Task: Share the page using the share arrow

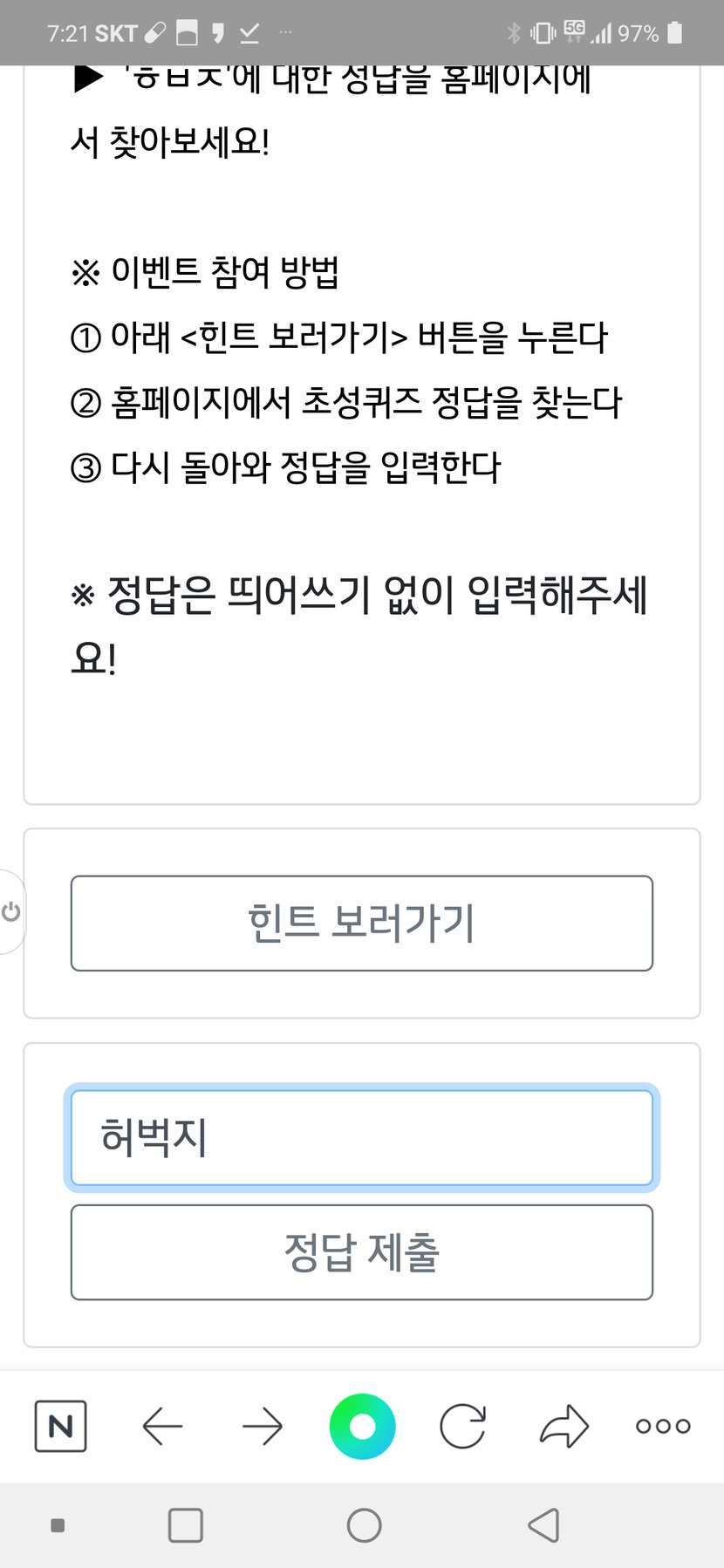Action: [564, 1427]
